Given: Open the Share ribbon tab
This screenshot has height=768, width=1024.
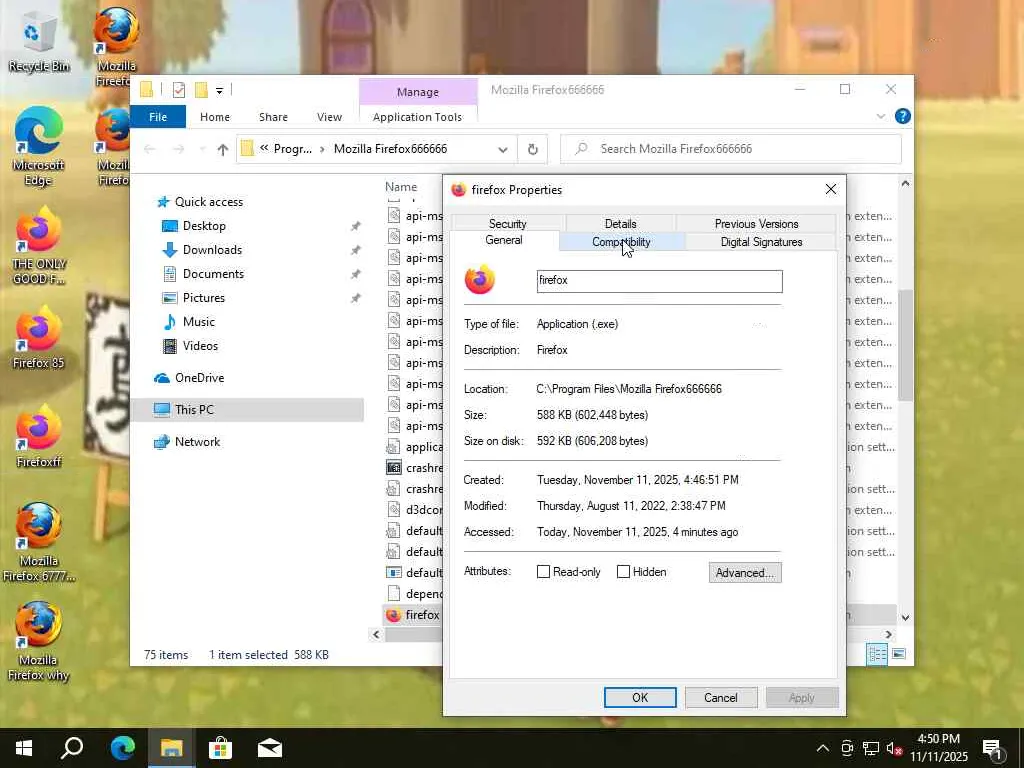Looking at the screenshot, I should tap(273, 117).
